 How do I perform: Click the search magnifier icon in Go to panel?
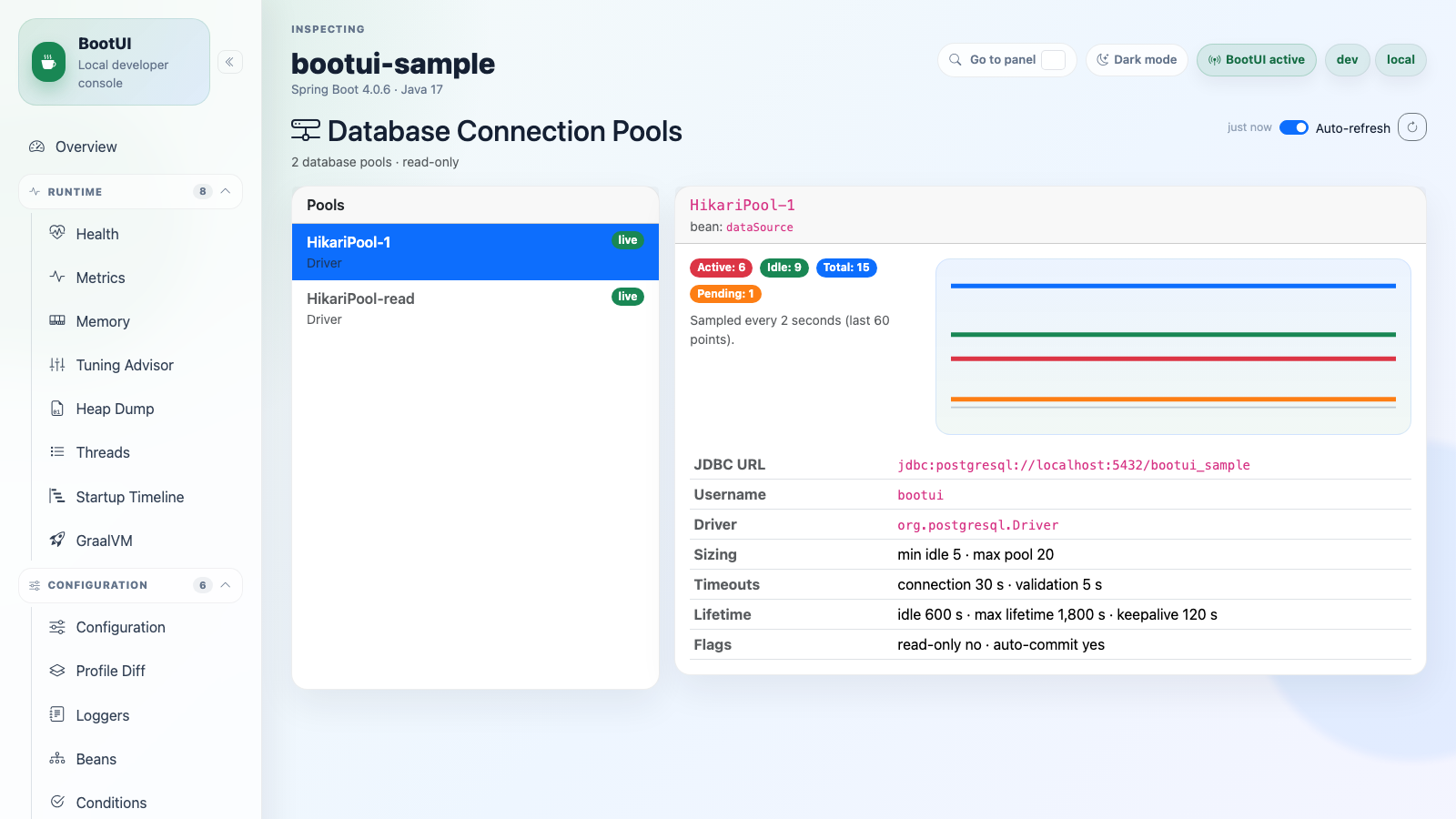[955, 60]
